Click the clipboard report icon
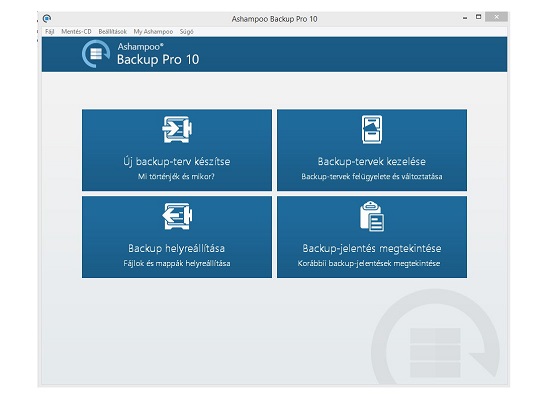The image size is (550, 395). (x=372, y=216)
